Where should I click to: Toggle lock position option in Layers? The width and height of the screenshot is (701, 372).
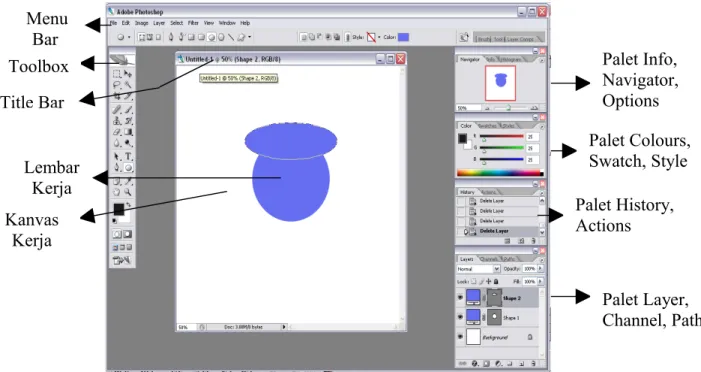489,281
